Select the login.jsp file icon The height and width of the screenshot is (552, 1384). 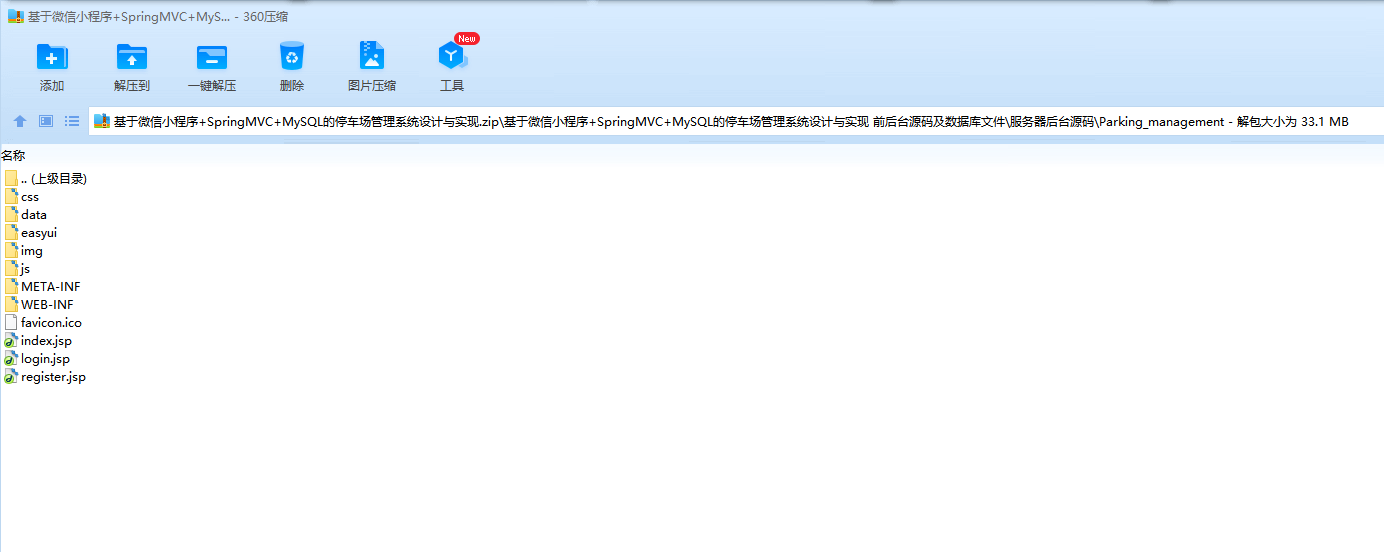pos(11,358)
